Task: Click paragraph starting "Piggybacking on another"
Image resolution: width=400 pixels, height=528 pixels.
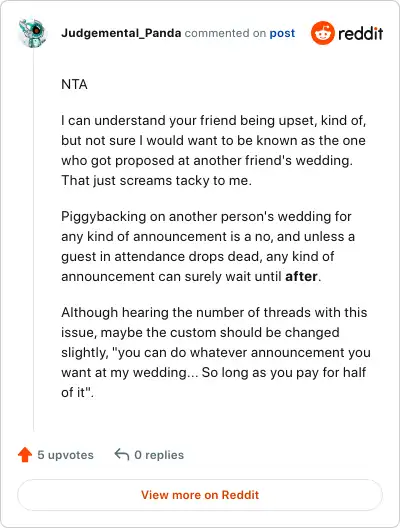Action: [x=208, y=246]
